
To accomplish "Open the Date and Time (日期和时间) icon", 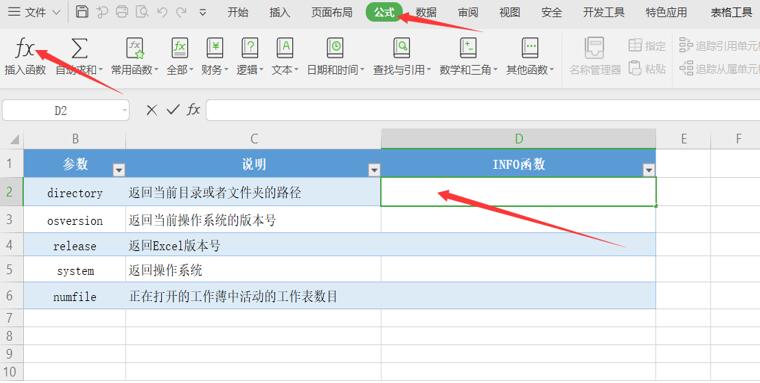I will (x=335, y=48).
